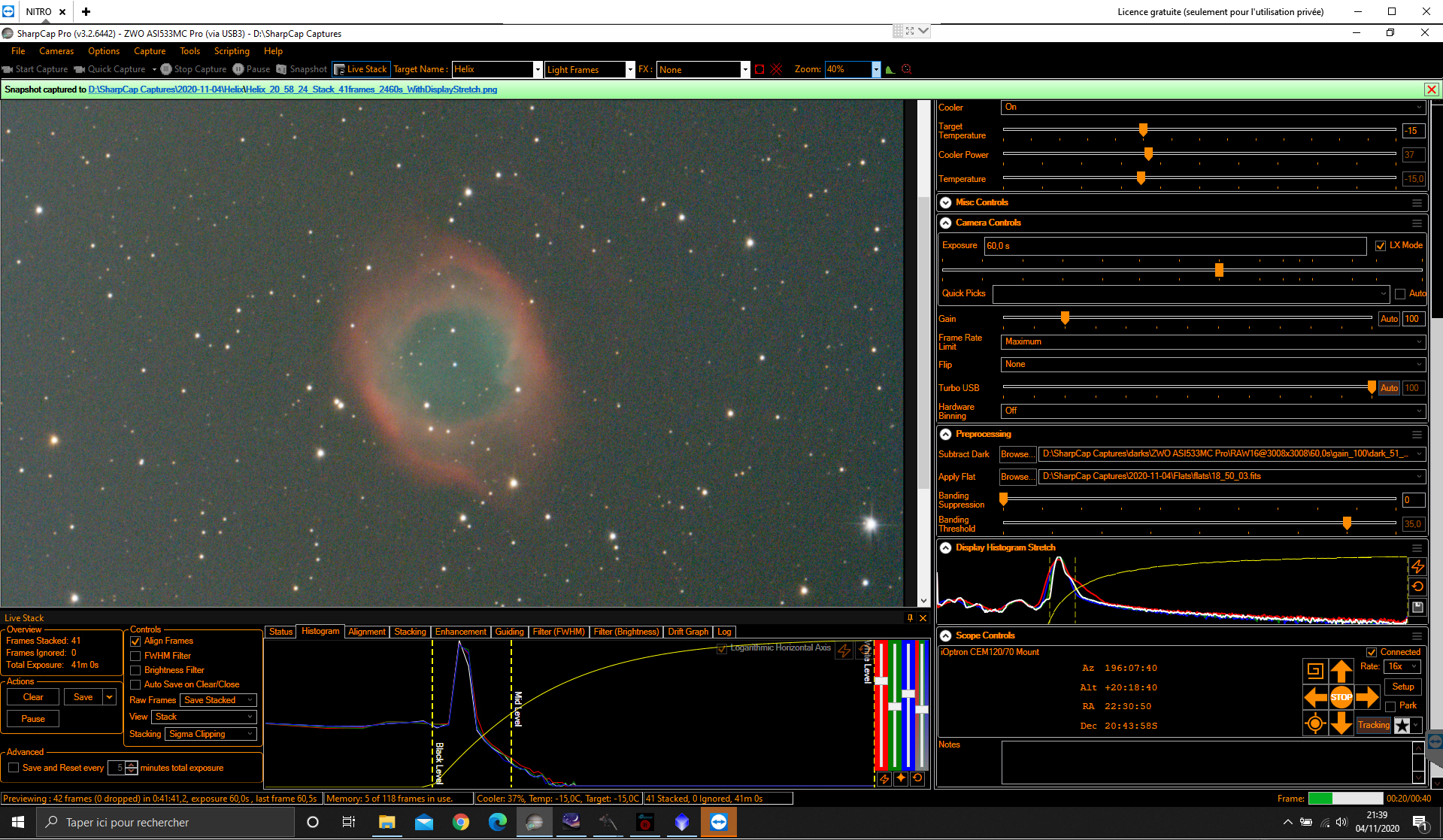1443x840 pixels.
Task: Click the Snapshot toolbar button
Action: pyautogui.click(x=302, y=69)
